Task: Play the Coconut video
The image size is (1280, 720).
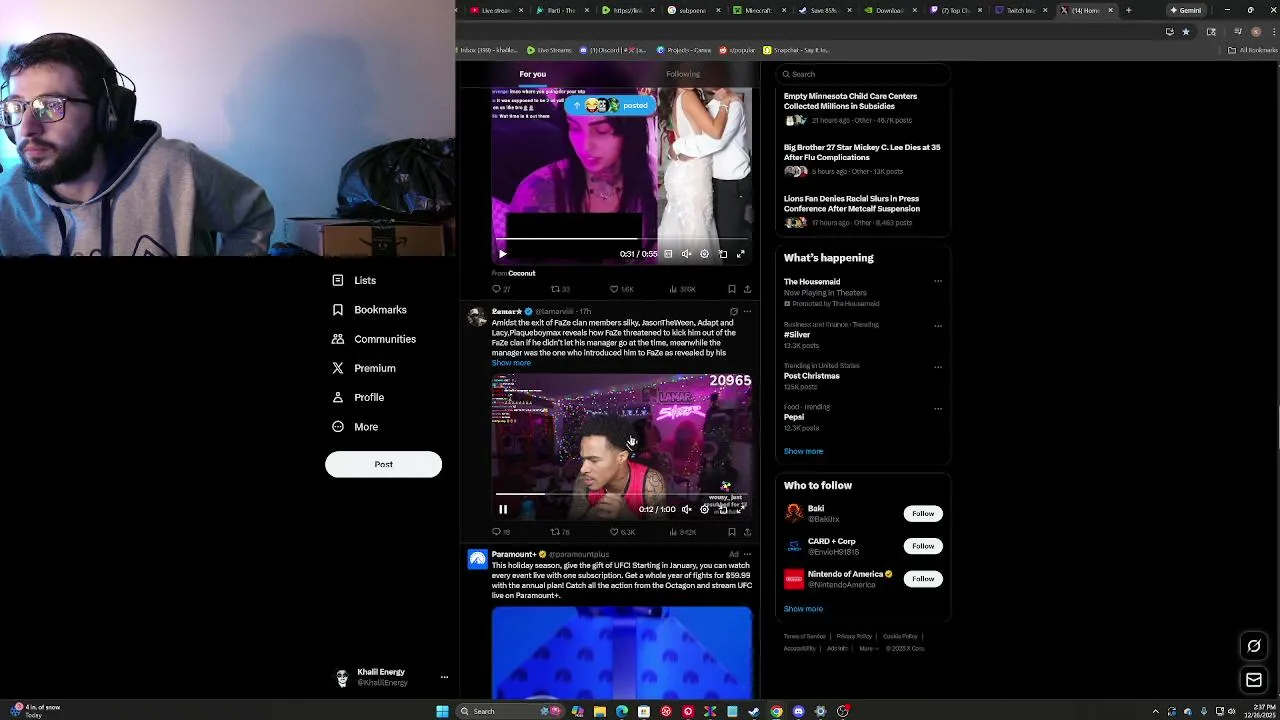Action: (503, 254)
